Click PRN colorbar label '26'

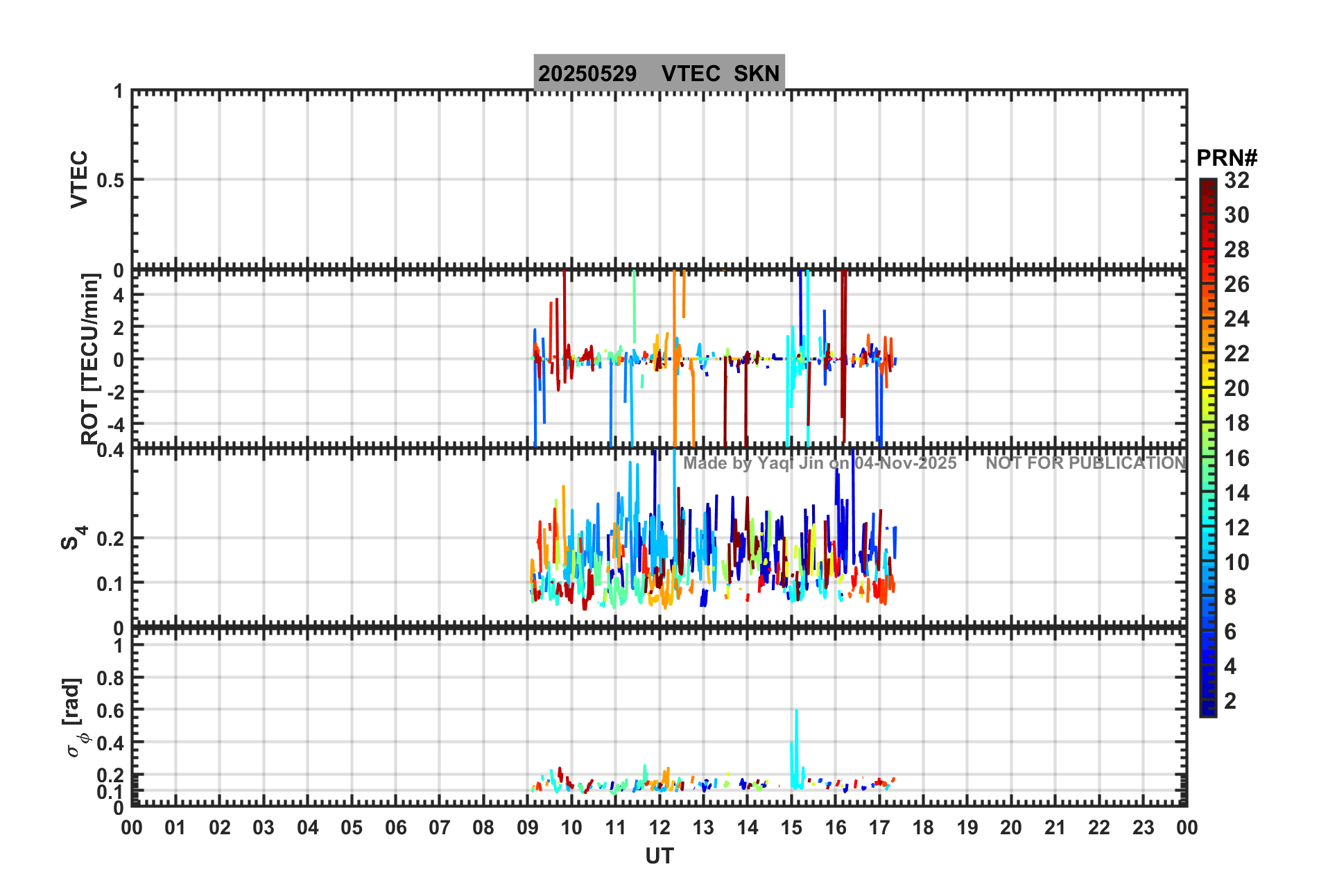tap(1236, 284)
